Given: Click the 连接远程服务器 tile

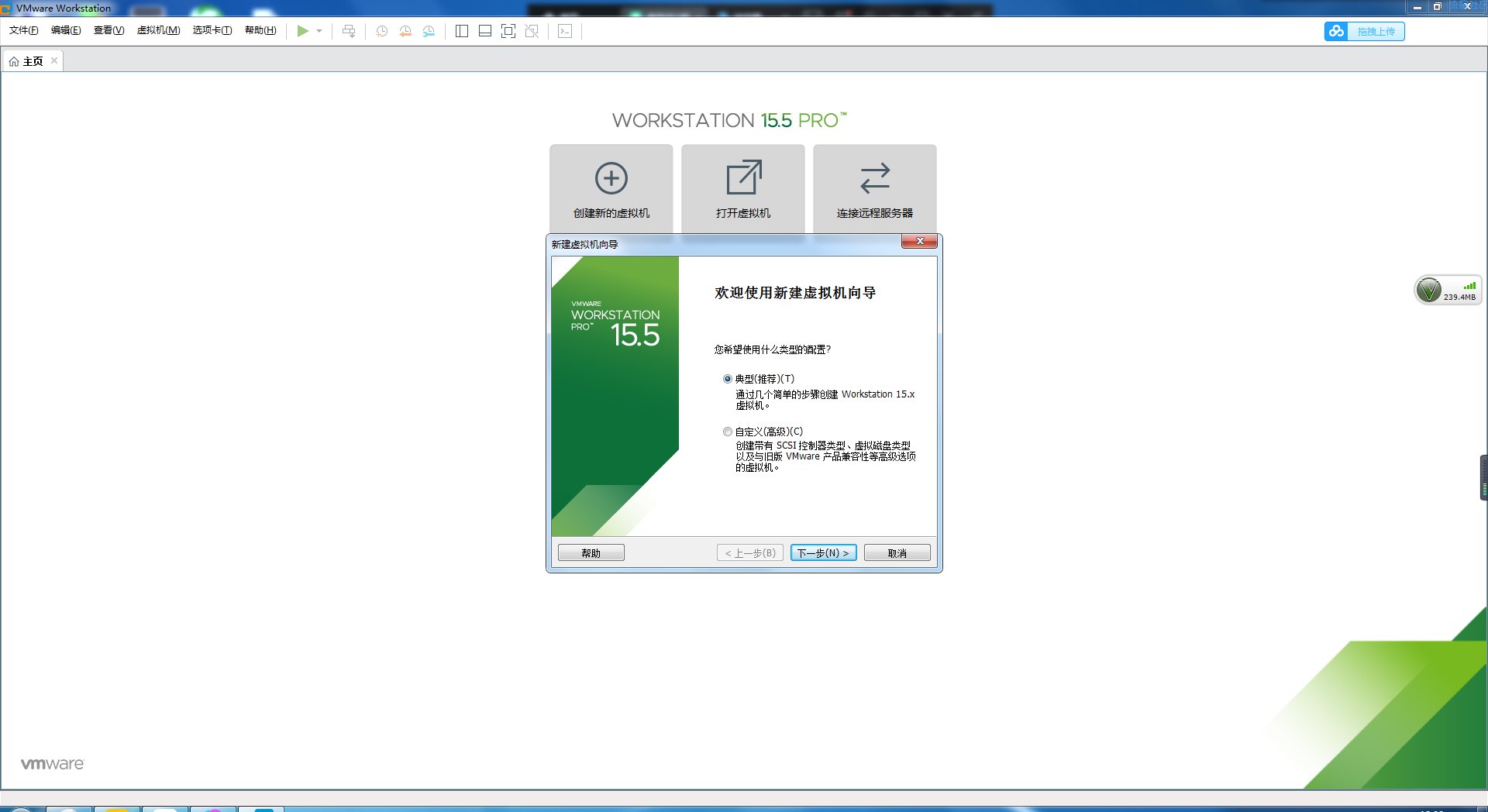Looking at the screenshot, I should pos(875,188).
